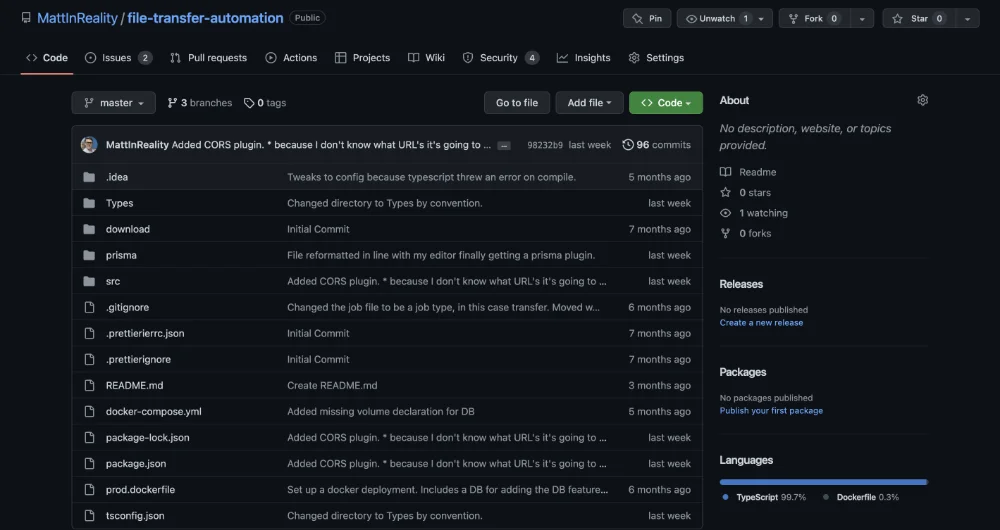Click the prisma folder icon

click(x=89, y=255)
